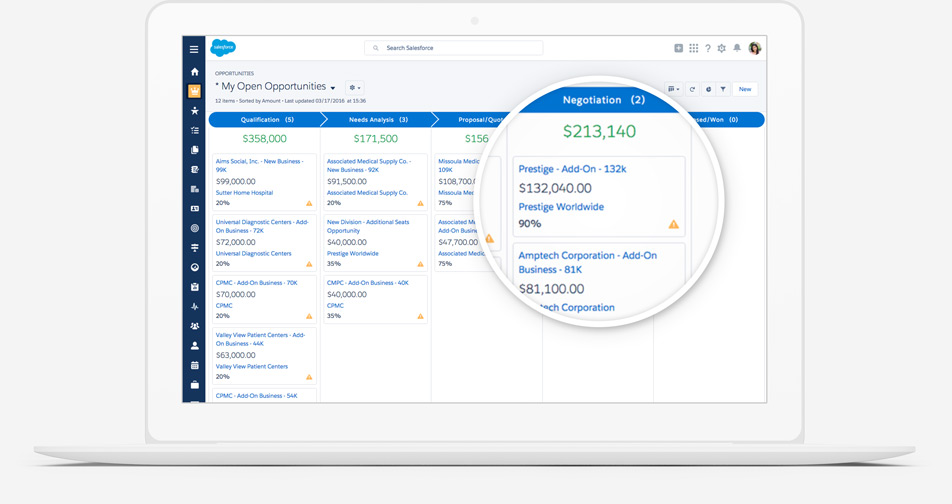Open the display-as Kanban view dropdown
The width and height of the screenshot is (952, 504).
coord(673,89)
